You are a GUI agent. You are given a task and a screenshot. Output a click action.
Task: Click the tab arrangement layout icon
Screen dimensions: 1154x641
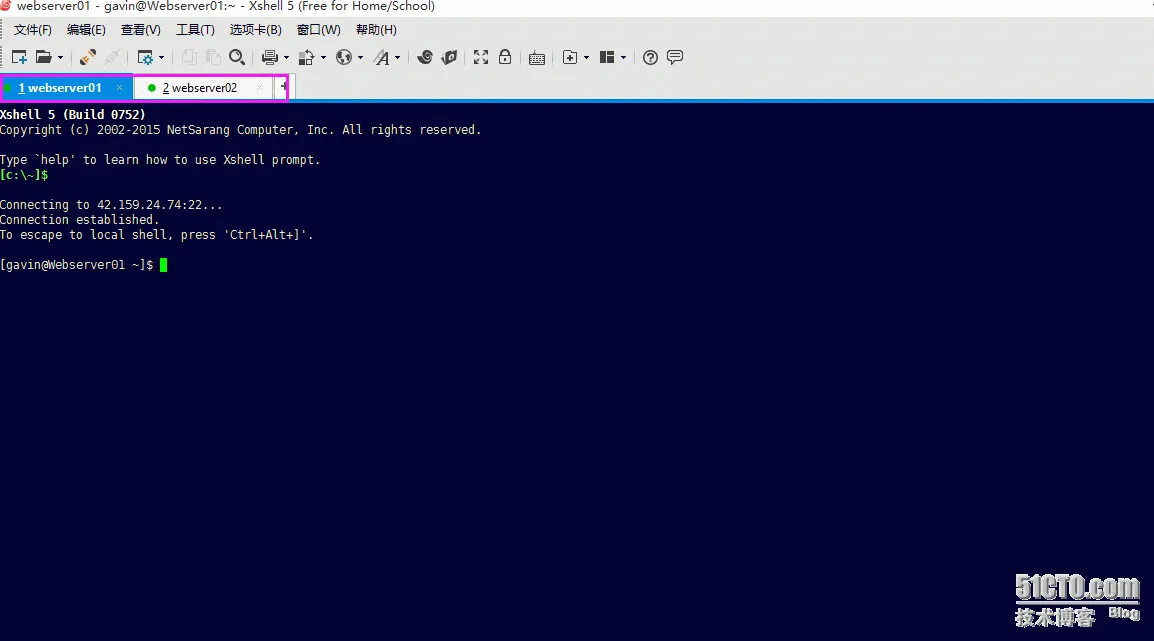pyautogui.click(x=606, y=57)
